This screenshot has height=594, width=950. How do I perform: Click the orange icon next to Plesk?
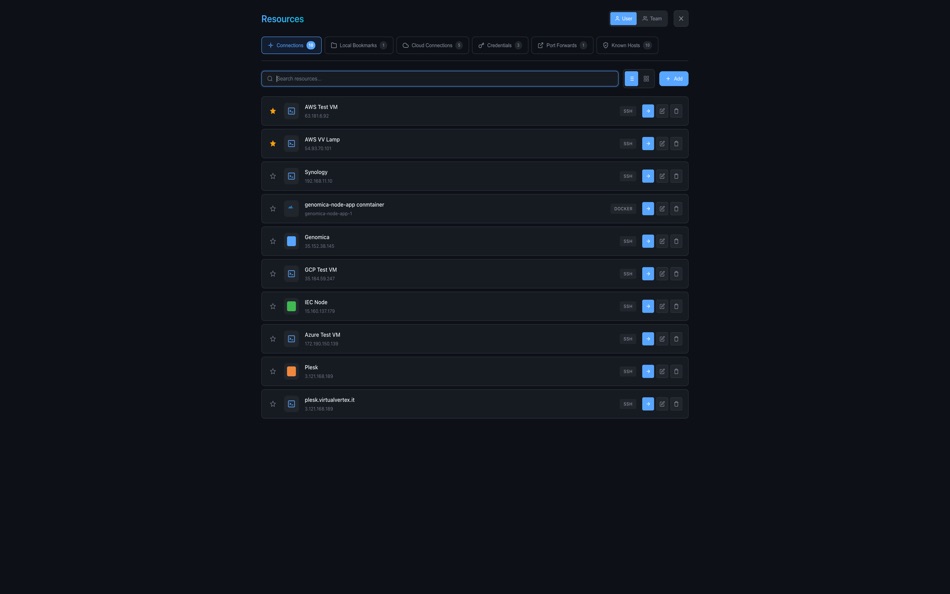289,369
